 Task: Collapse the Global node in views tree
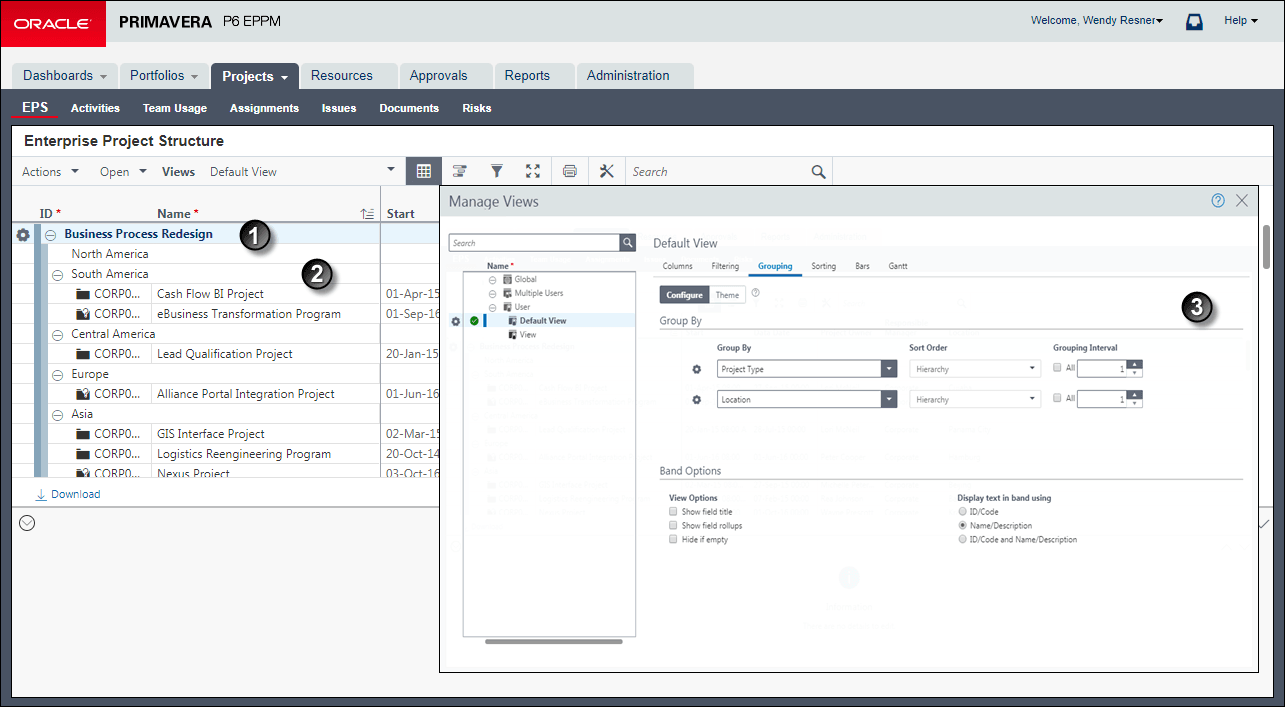(493, 280)
